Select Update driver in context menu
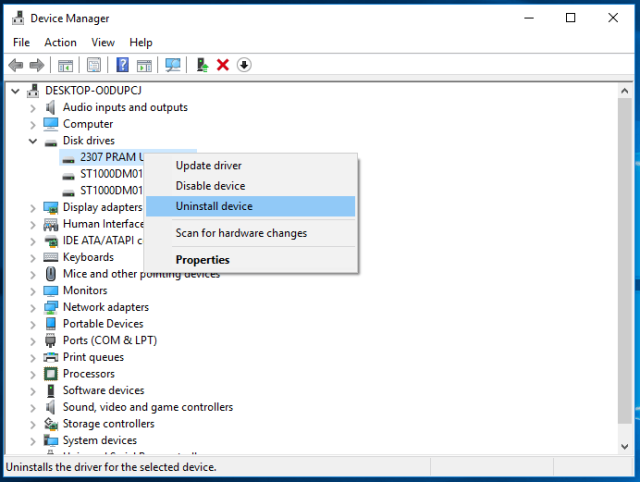Screen dimensions: 640x482 point(208,166)
